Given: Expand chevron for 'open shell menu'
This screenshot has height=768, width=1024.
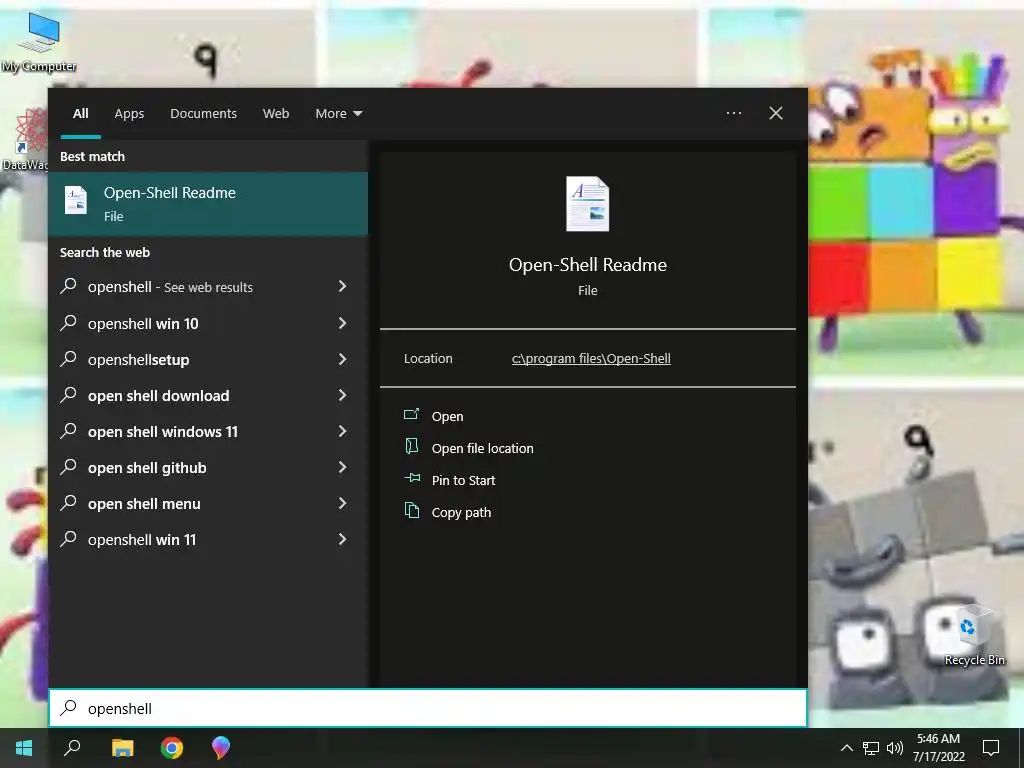Looking at the screenshot, I should point(342,502).
